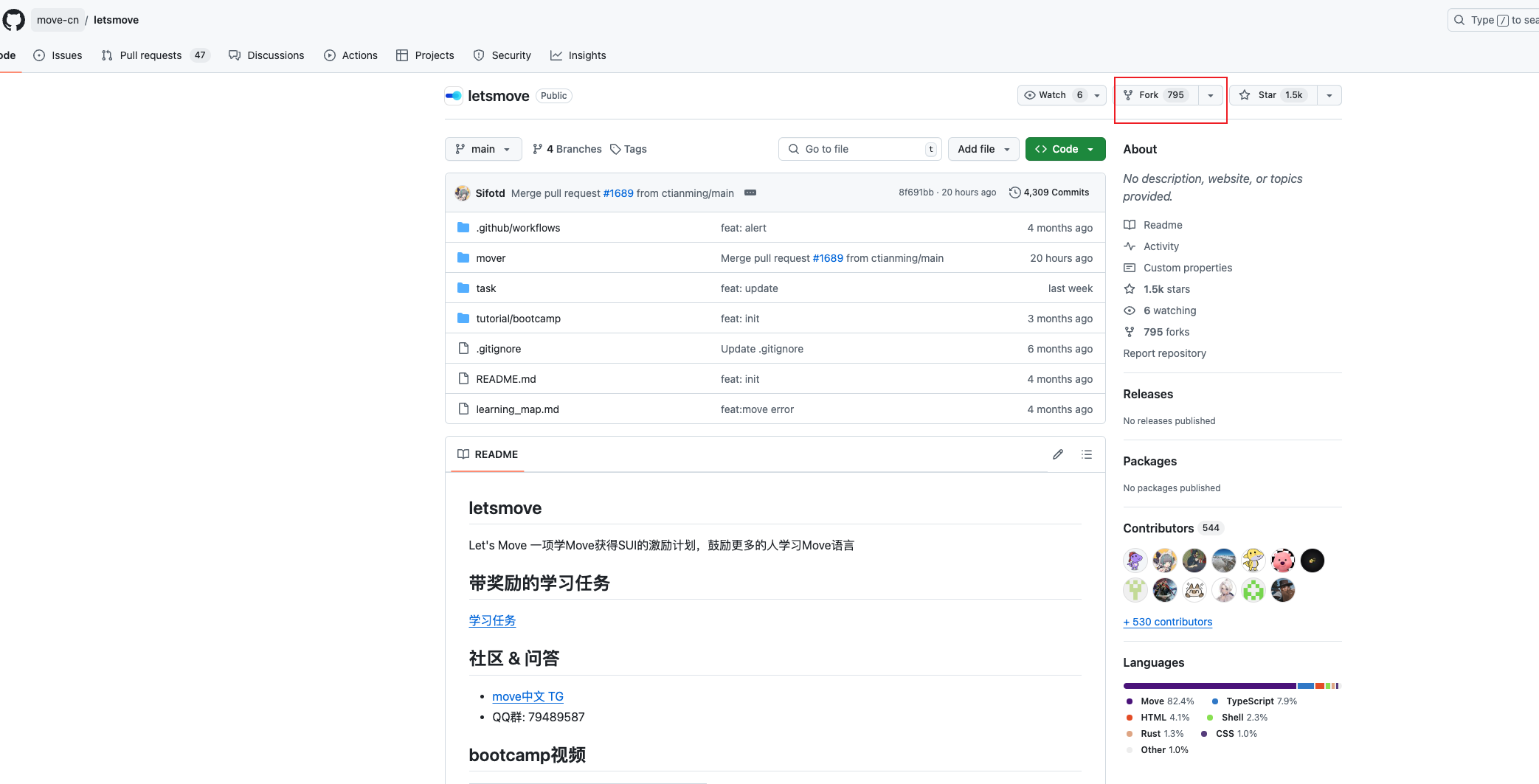Open learning_map.md file
Viewport: 1539px width, 784px height.
tap(517, 409)
